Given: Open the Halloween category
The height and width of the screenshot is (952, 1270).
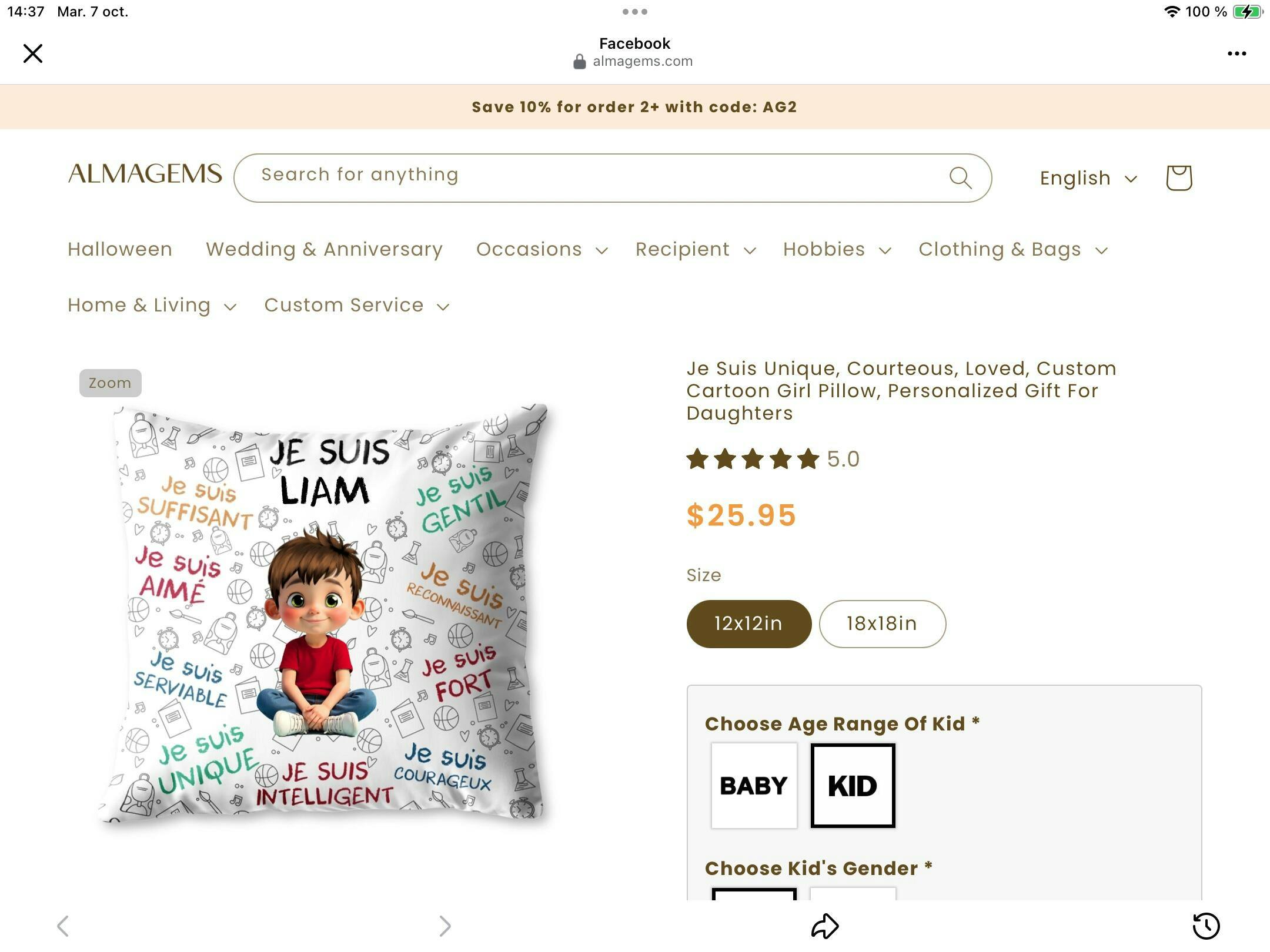Looking at the screenshot, I should click(120, 249).
